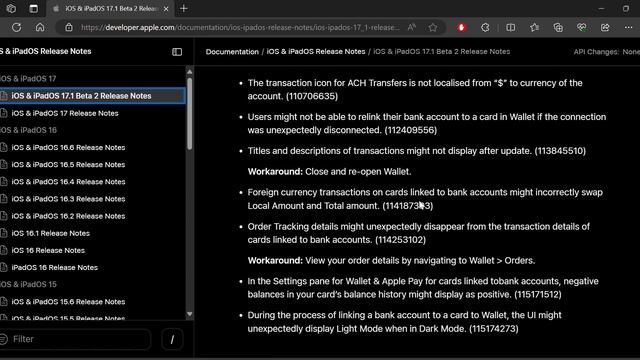The width and height of the screenshot is (640, 360).
Task: Toggle the documentation sidebar panel
Action: point(177,52)
